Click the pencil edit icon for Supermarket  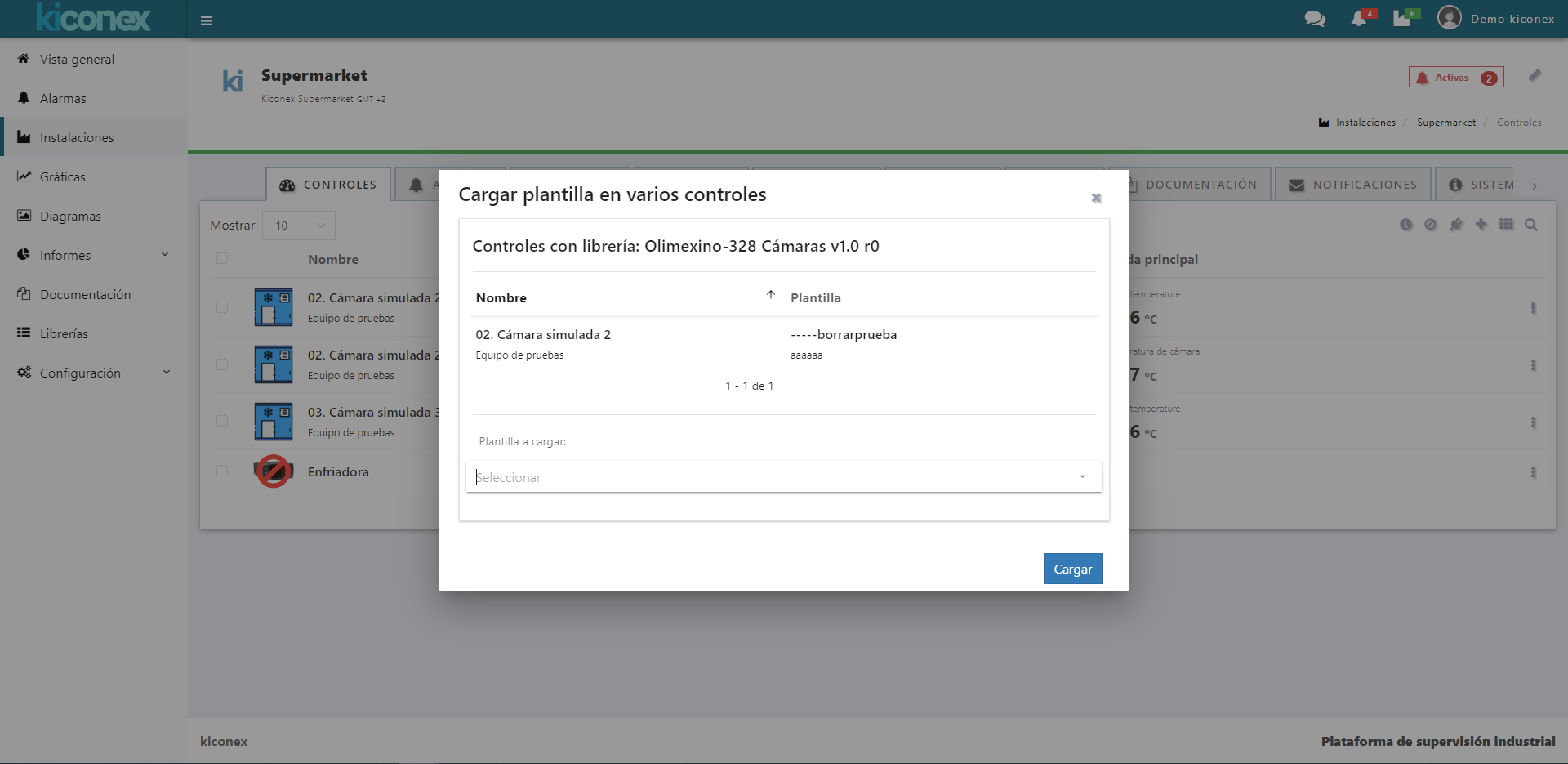(x=1535, y=76)
